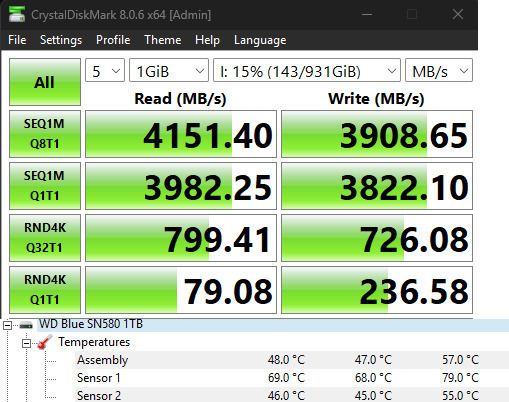This screenshot has width=509, height=402.
Task: Open the Theme menu
Action: tap(163, 40)
